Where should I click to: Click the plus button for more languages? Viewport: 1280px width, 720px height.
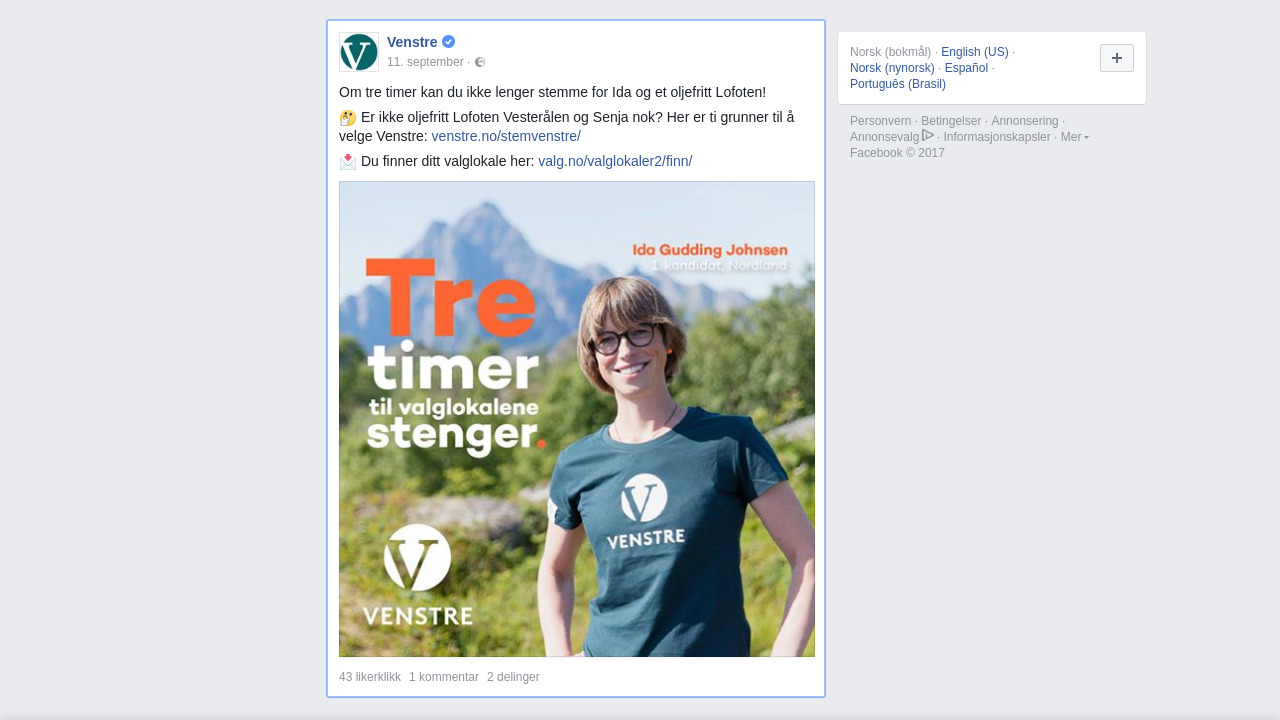coord(1117,58)
